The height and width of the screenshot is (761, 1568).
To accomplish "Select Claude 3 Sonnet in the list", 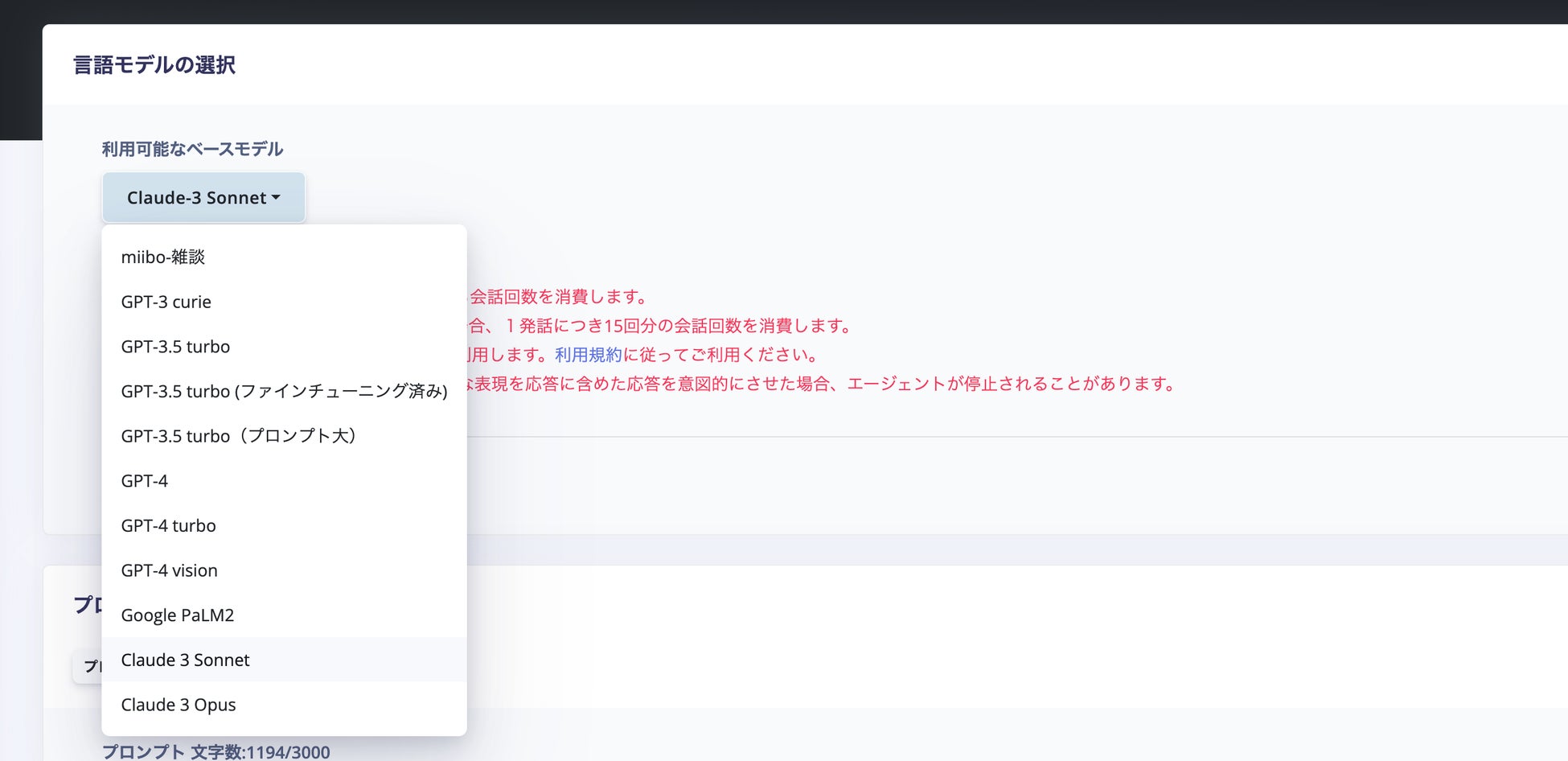I will pos(284,660).
